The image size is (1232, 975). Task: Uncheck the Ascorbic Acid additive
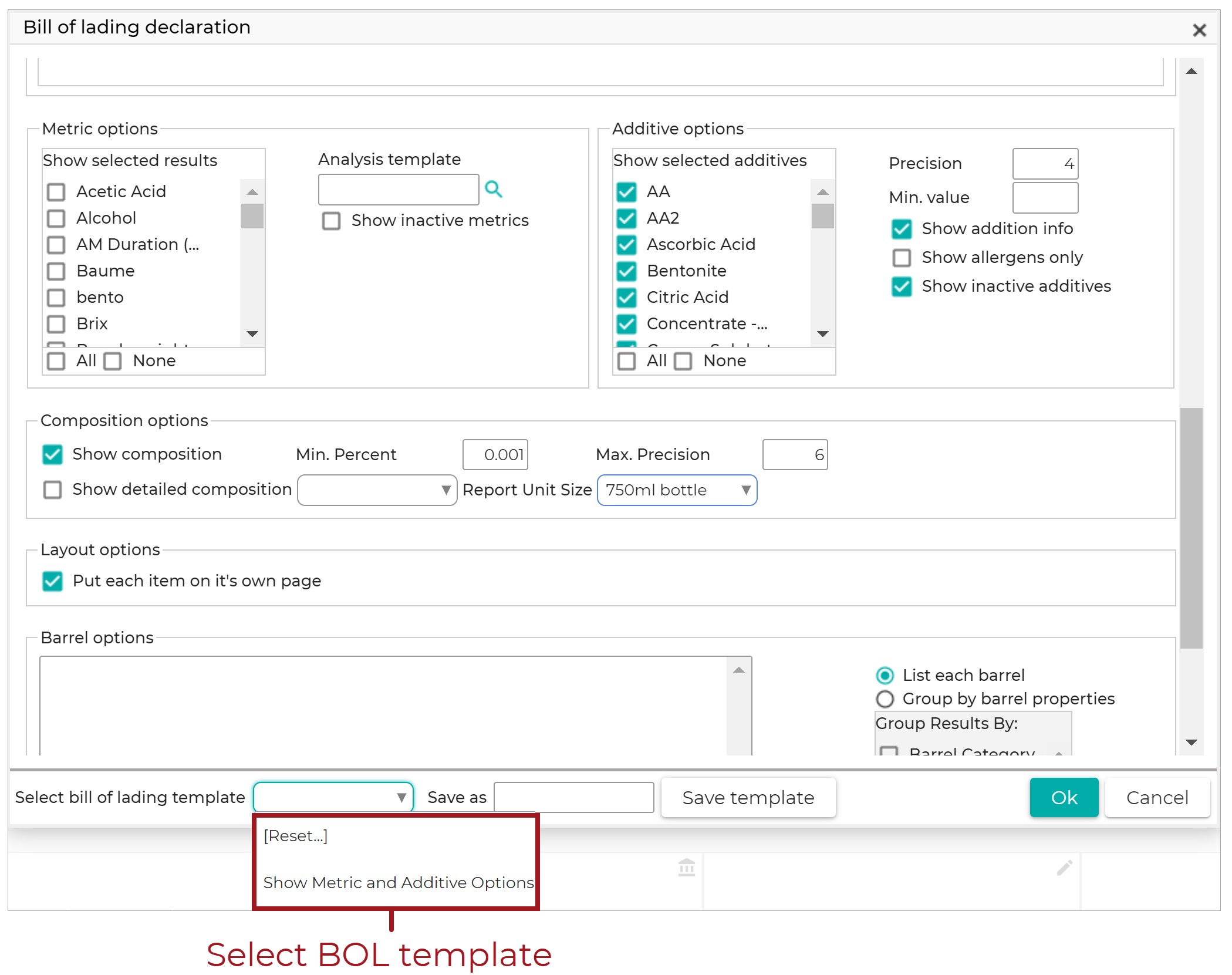(x=627, y=245)
